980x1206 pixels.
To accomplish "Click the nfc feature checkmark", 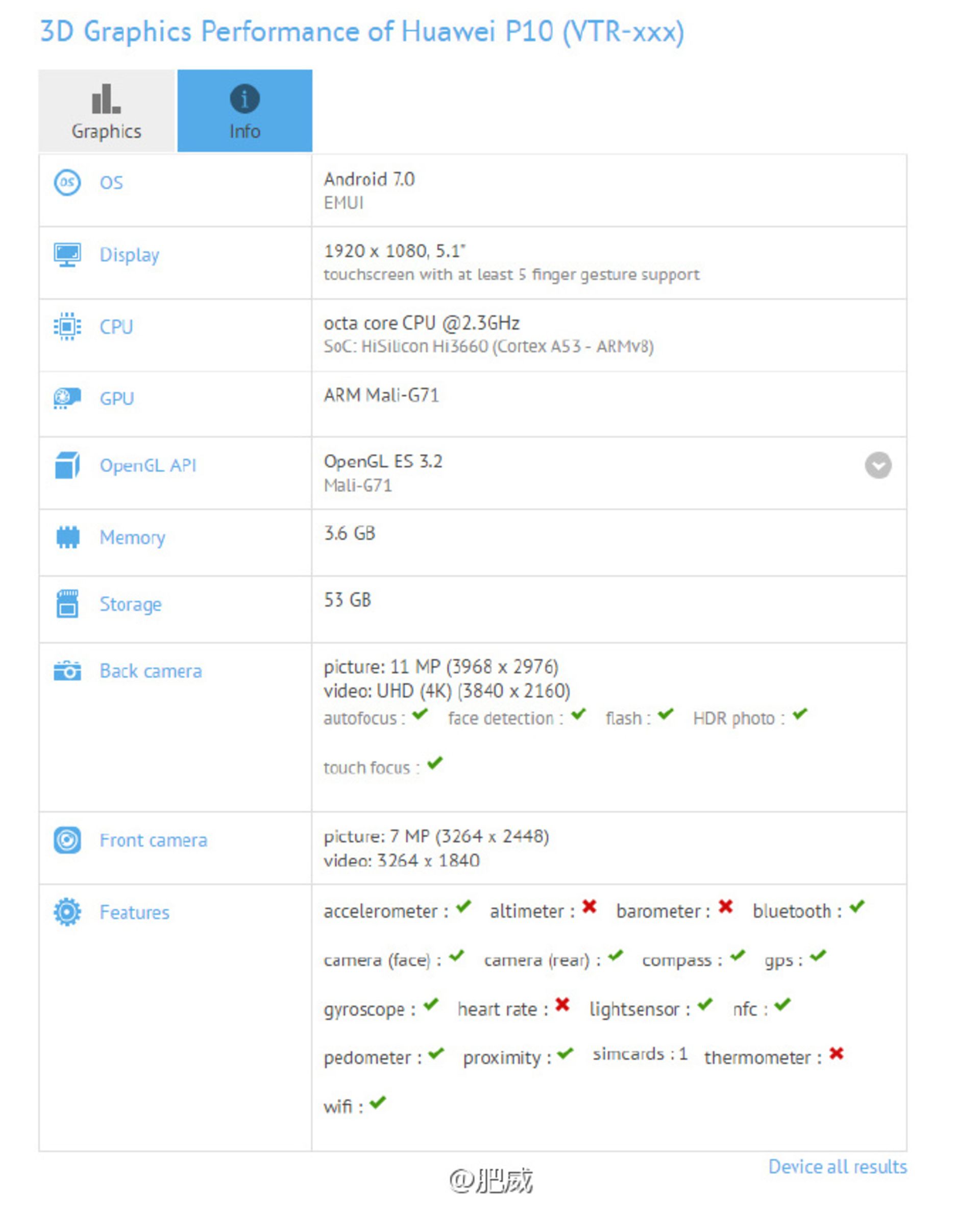I will click(782, 1005).
